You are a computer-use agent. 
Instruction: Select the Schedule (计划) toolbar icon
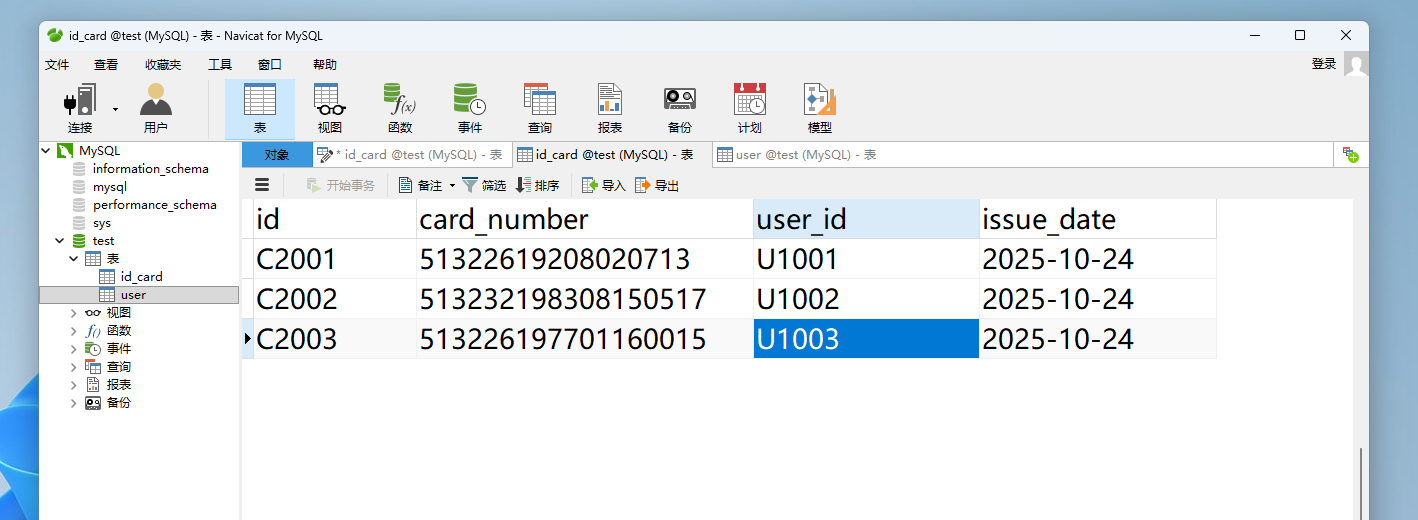click(750, 109)
